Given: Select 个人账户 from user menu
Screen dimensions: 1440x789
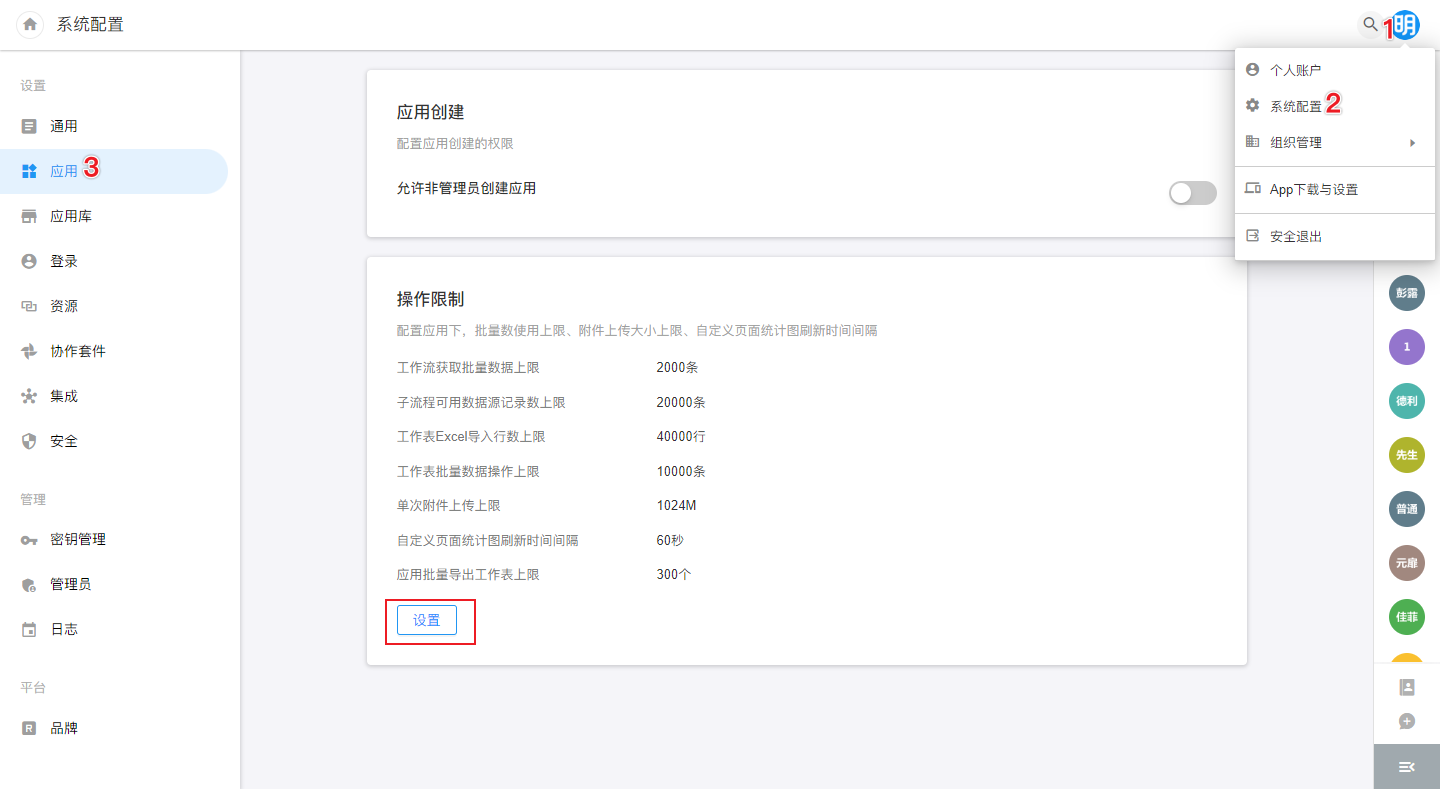Looking at the screenshot, I should pyautogui.click(x=1295, y=70).
